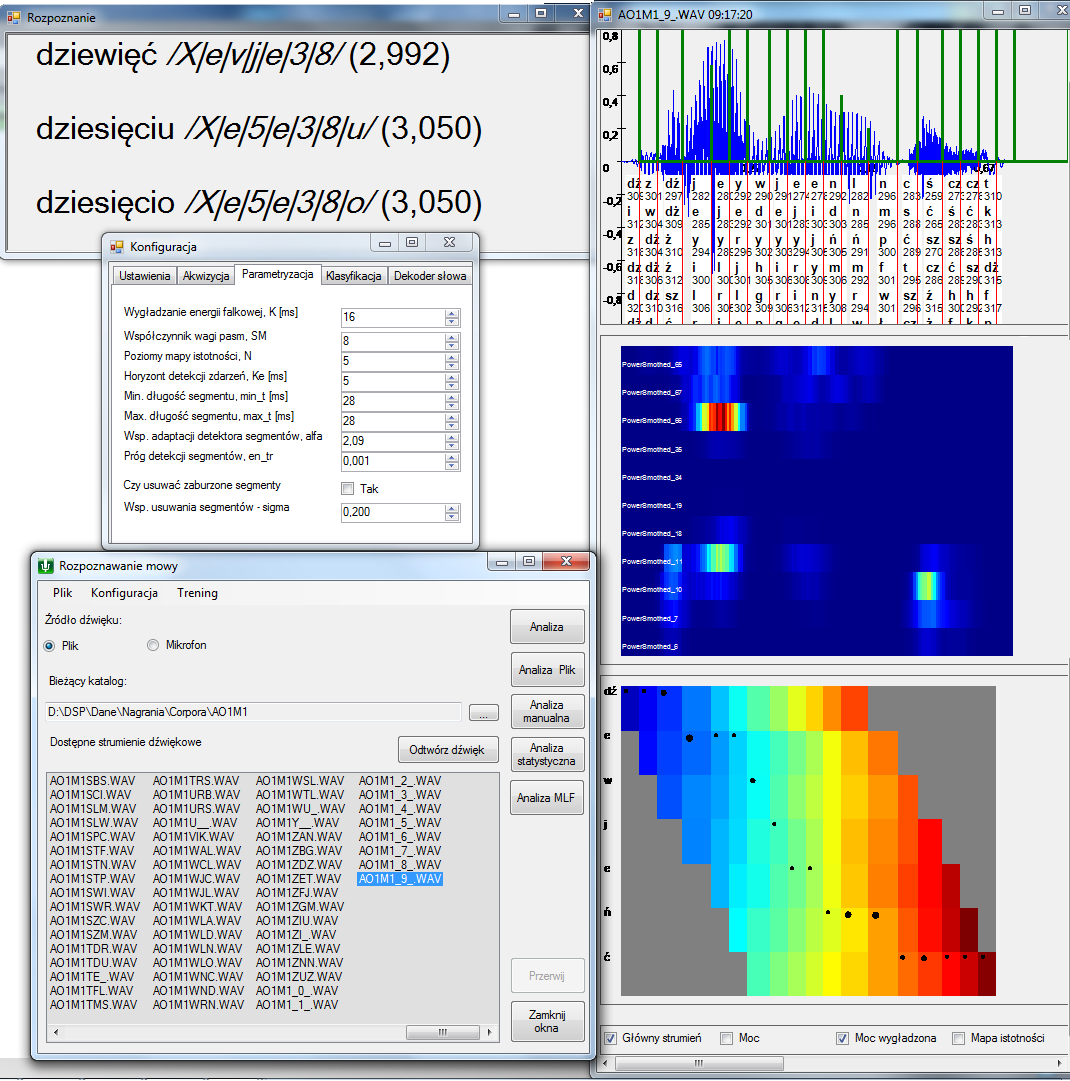Image resolution: width=1070 pixels, height=1081 pixels.
Task: Enable the Tak checkbox for removing disturbed segments
Action: [347, 489]
